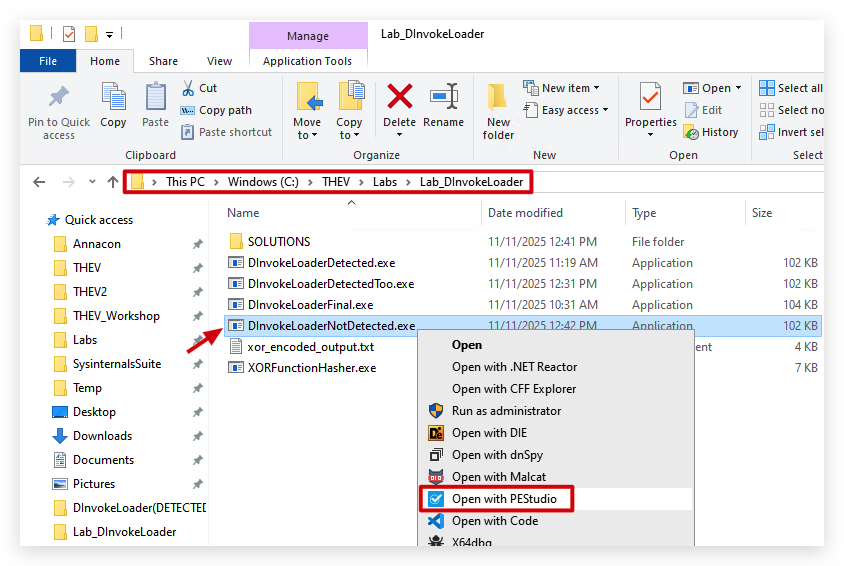
Task: Click the Quick access star header
Action: click(90, 220)
